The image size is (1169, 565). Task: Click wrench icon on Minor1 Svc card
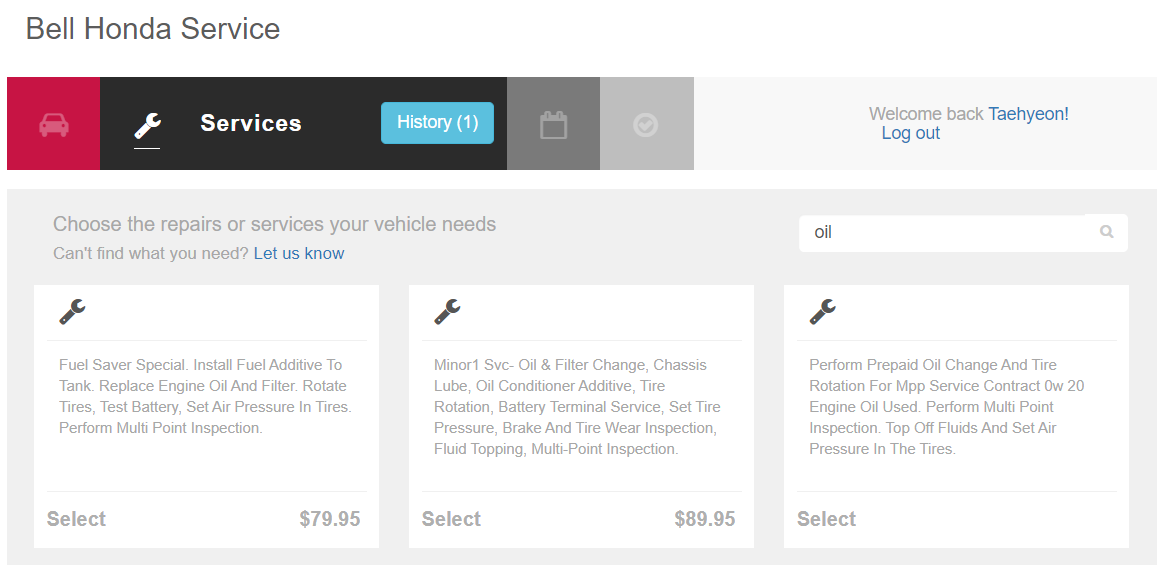tap(447, 312)
